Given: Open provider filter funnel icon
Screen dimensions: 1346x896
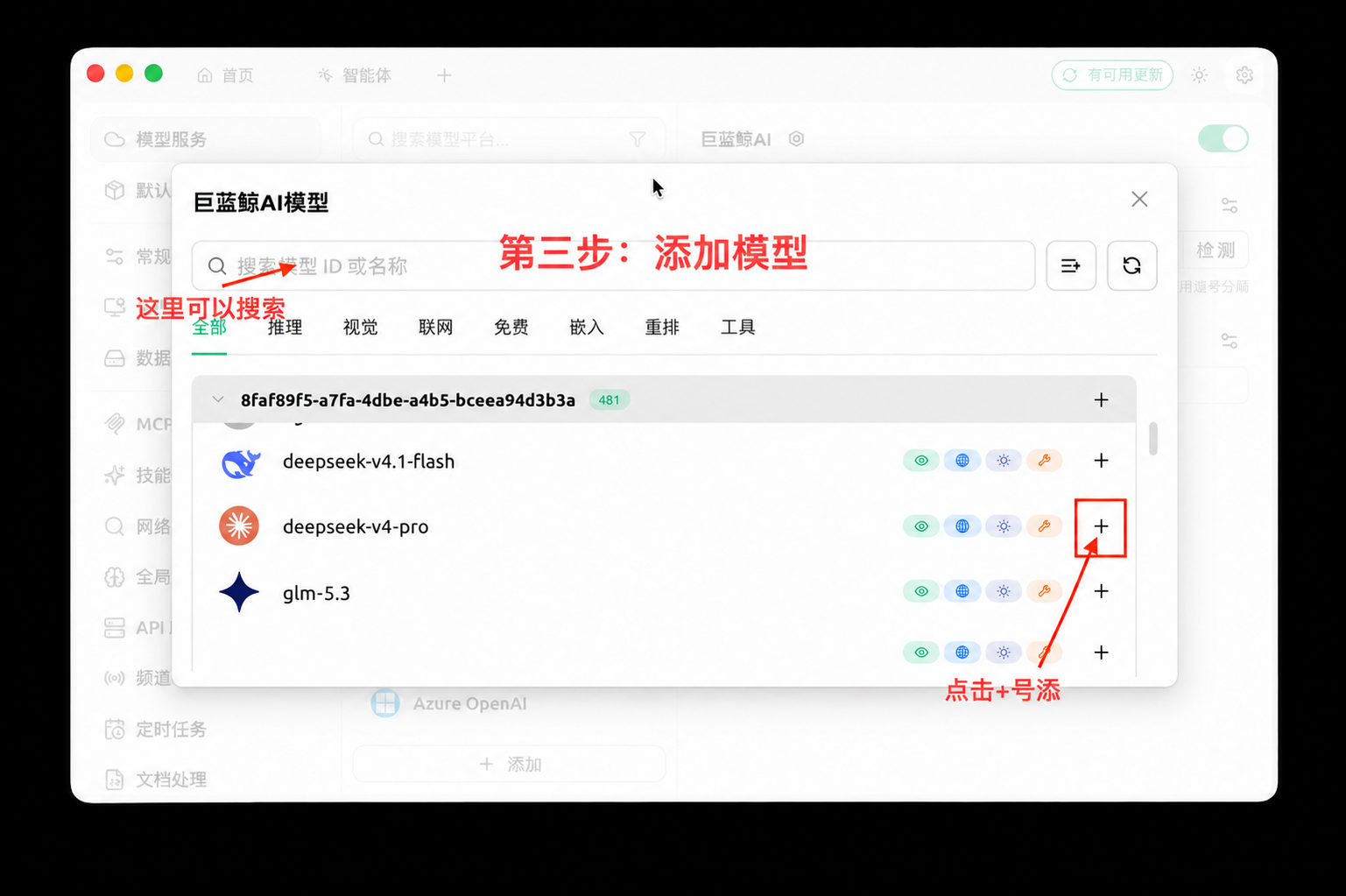Looking at the screenshot, I should pyautogui.click(x=638, y=139).
